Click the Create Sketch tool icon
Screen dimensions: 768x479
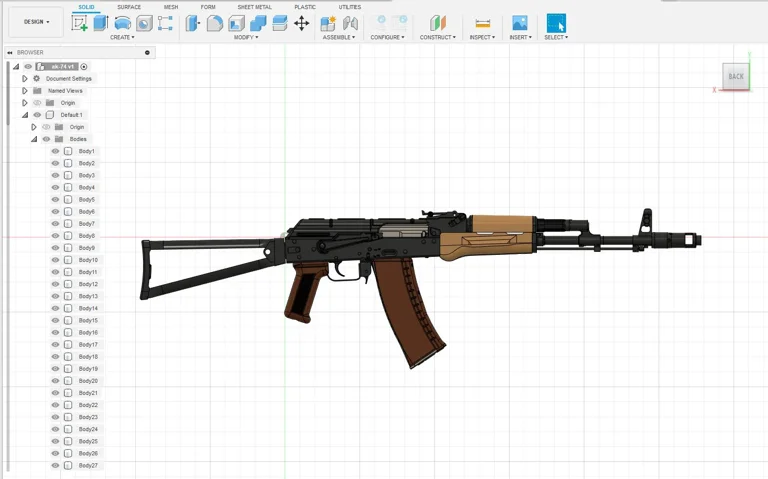click(80, 23)
